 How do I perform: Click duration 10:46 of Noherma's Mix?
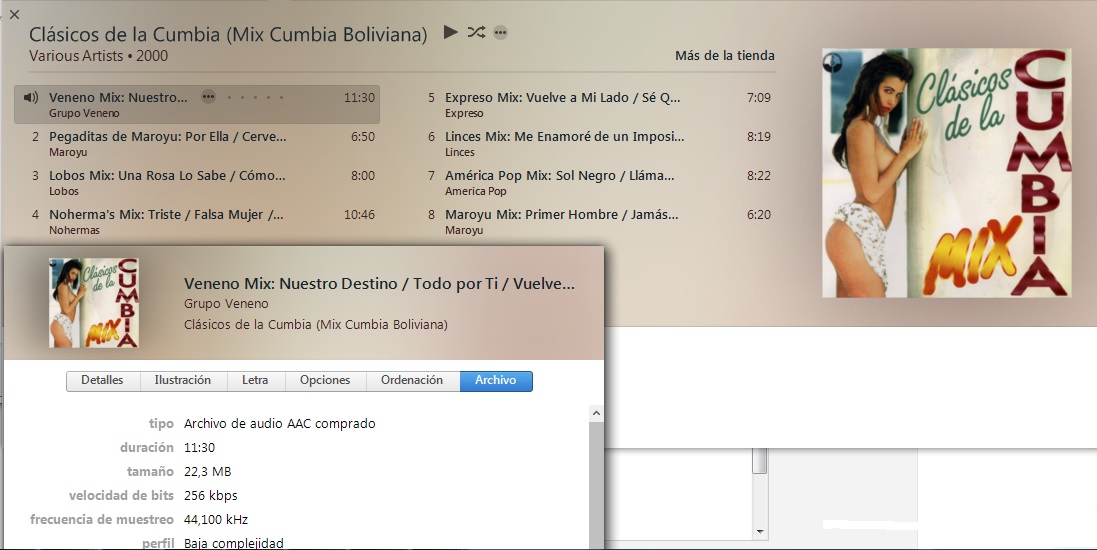point(359,215)
